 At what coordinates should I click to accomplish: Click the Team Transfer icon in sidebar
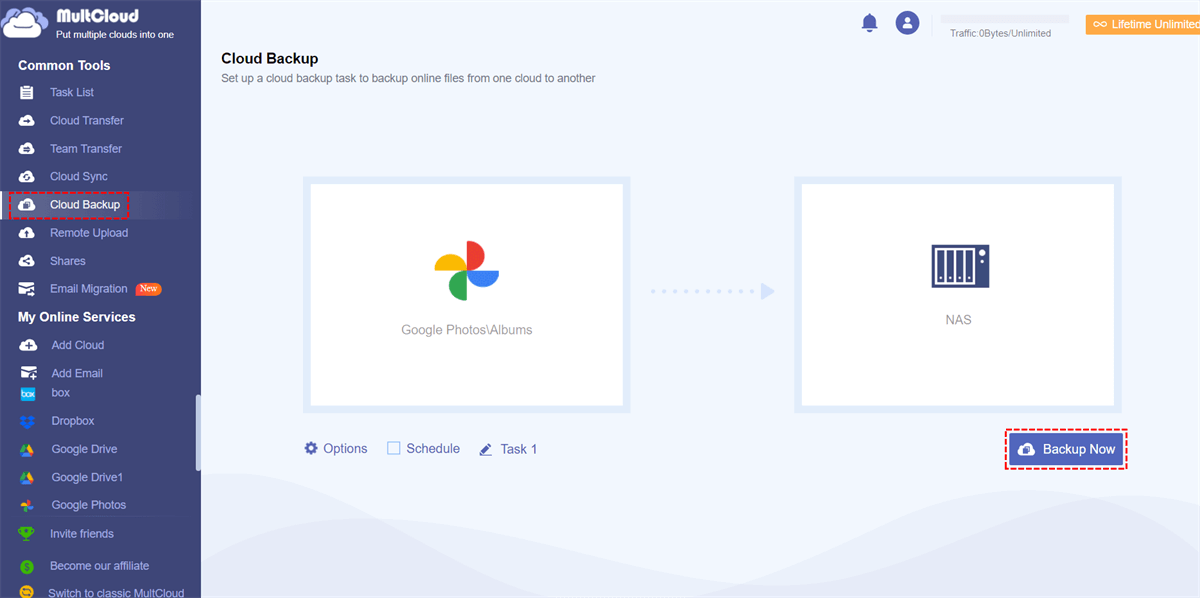27,148
